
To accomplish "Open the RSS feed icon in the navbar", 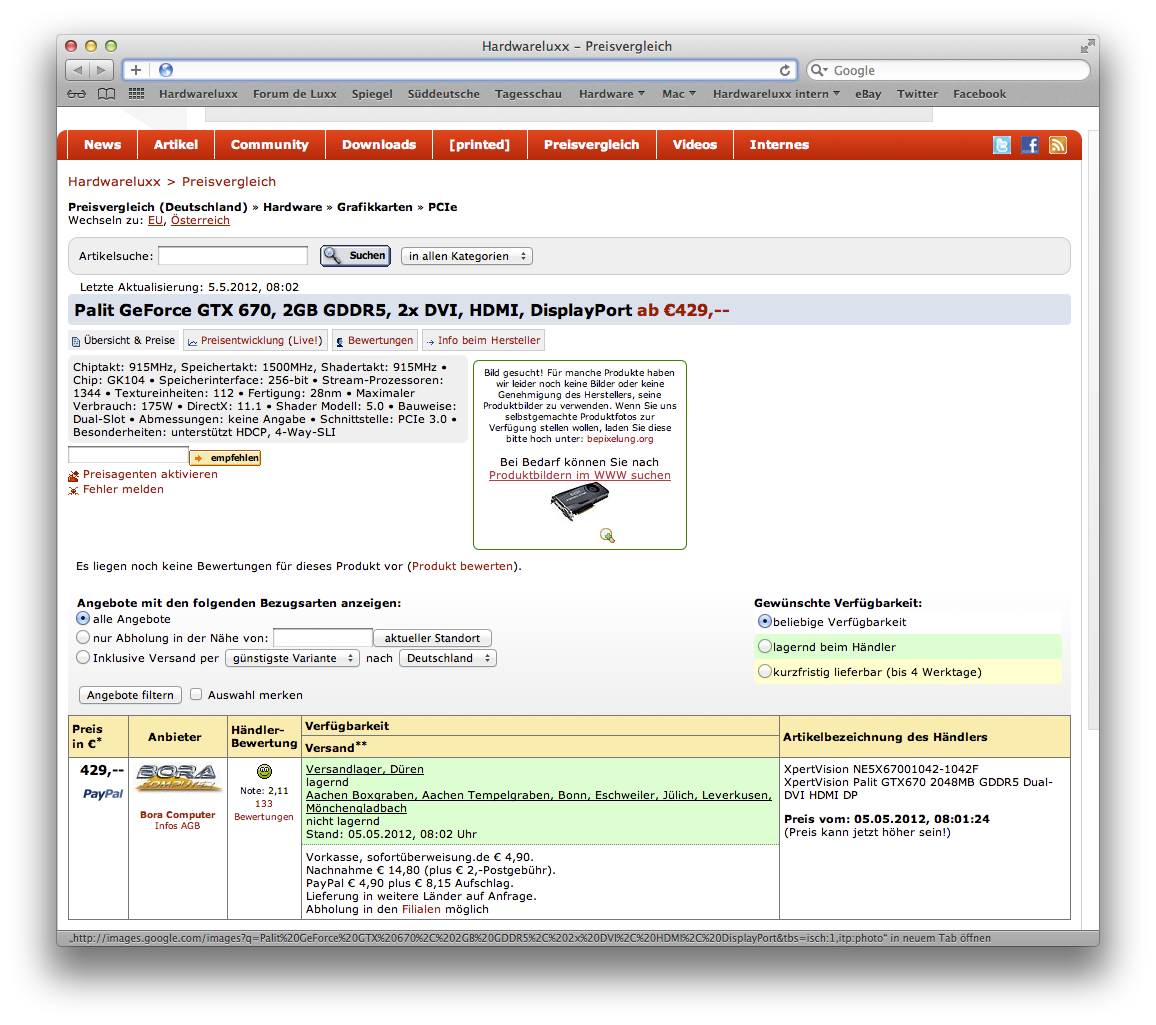I will 1058,145.
